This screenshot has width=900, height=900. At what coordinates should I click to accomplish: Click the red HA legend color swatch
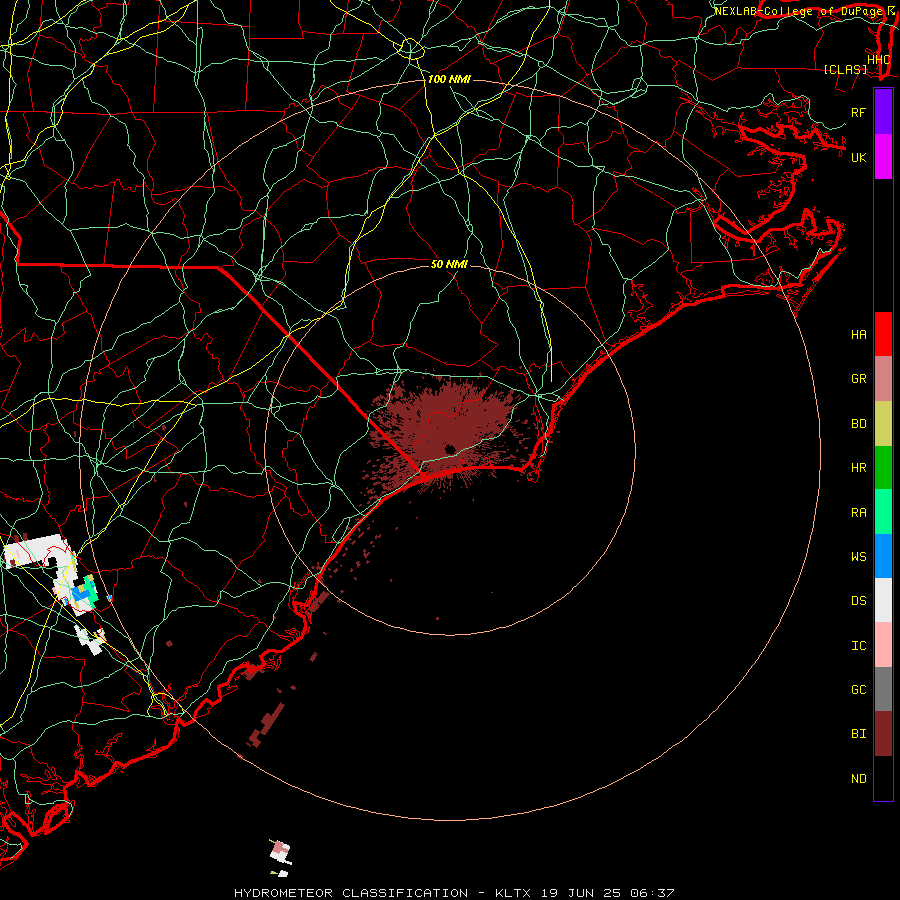tap(883, 334)
